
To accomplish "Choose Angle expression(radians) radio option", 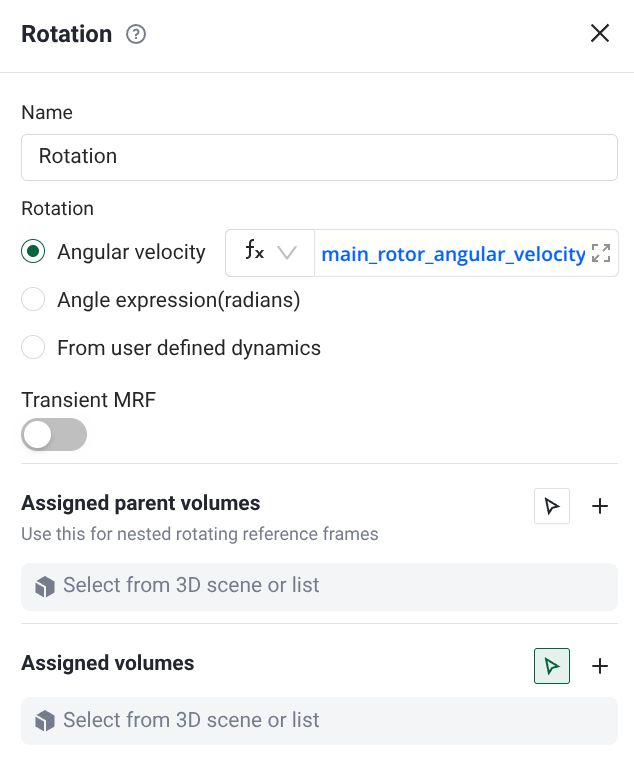I will 34,299.
